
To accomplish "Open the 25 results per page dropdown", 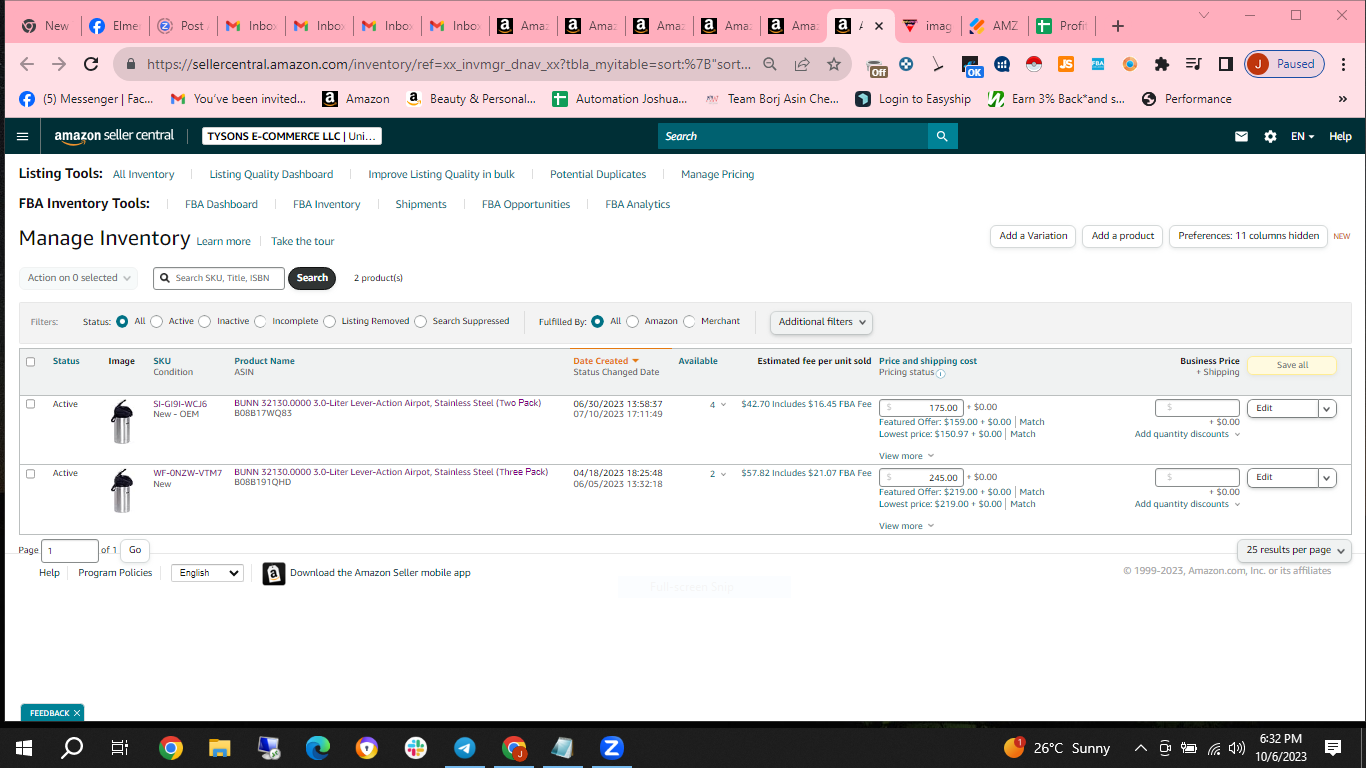I will pos(1294,550).
